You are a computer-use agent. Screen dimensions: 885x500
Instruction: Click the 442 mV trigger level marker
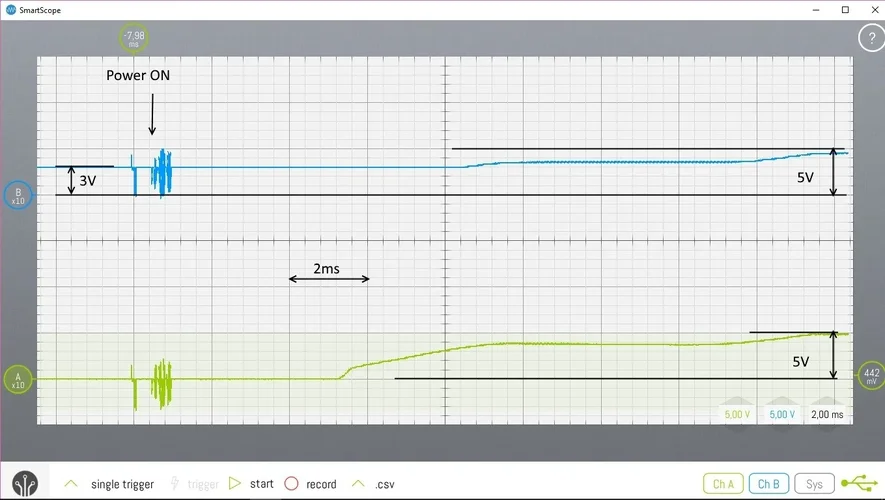[871, 375]
